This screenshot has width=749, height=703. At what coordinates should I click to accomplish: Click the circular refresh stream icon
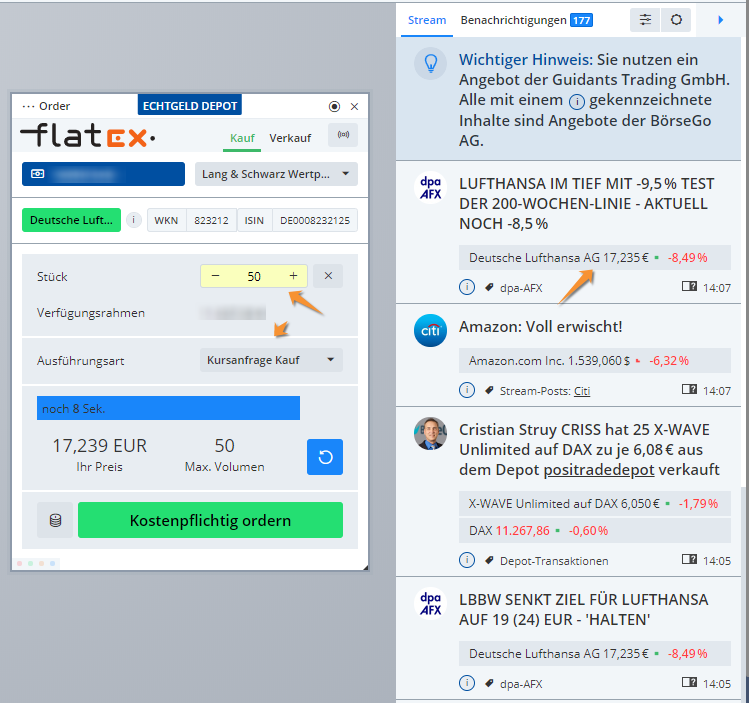click(x=676, y=20)
